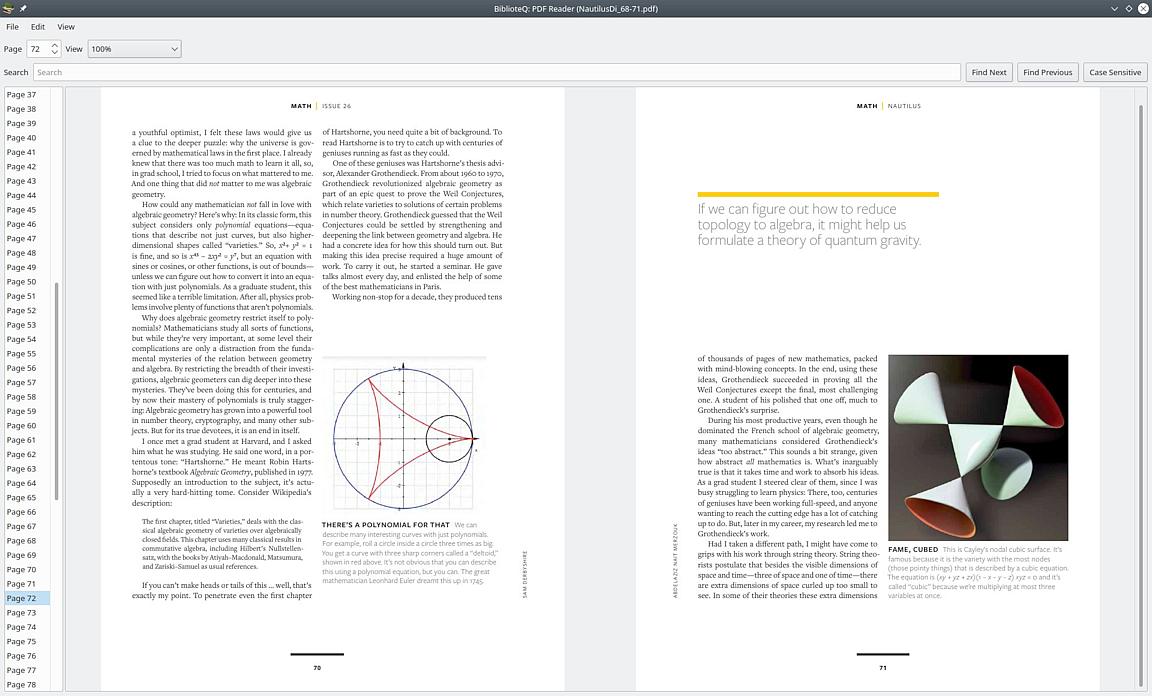Select Page 53 in the page list
Viewport: 1152px width, 696px height.
27,325
